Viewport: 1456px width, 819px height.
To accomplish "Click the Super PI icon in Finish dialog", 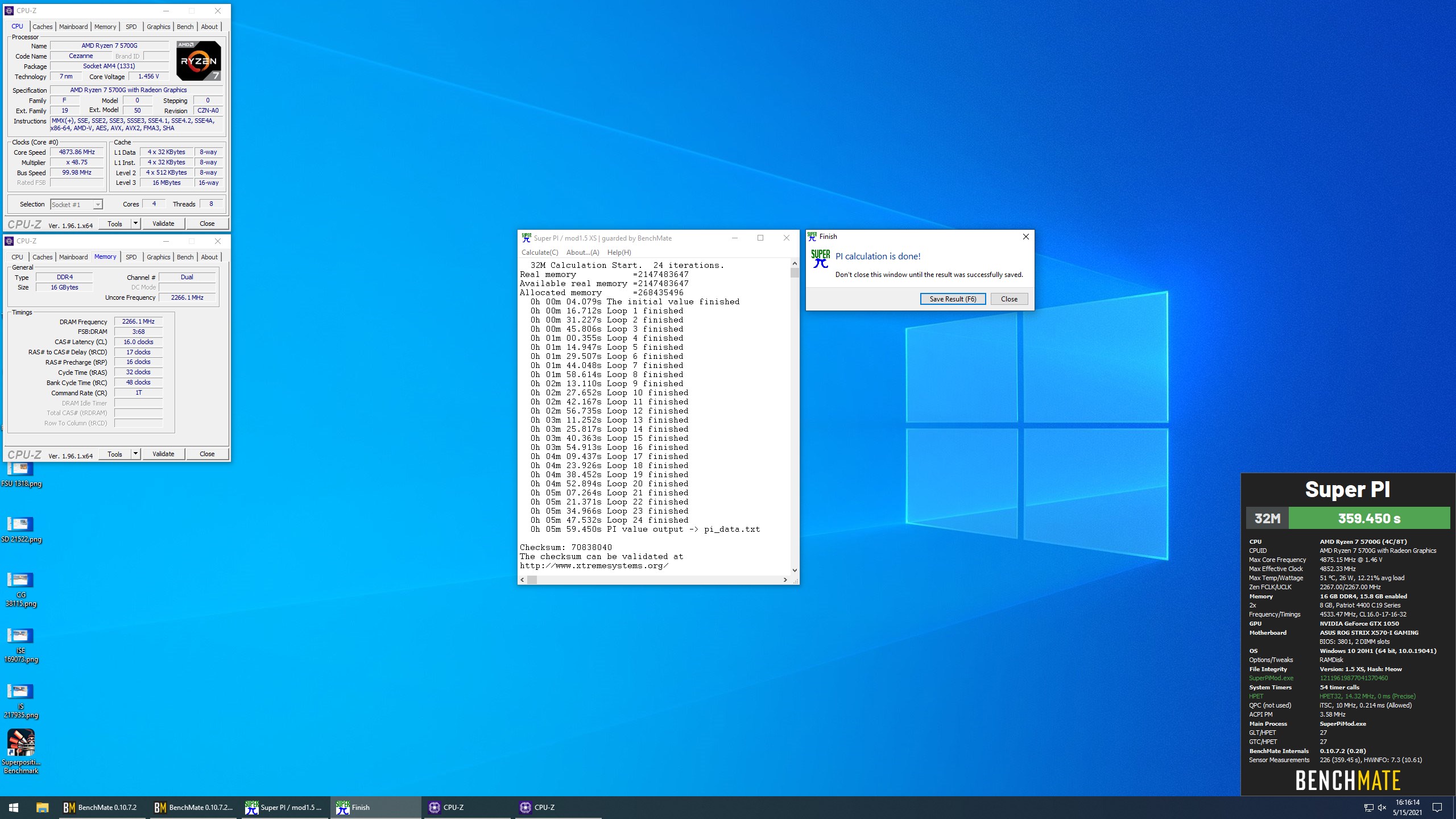I will click(820, 259).
